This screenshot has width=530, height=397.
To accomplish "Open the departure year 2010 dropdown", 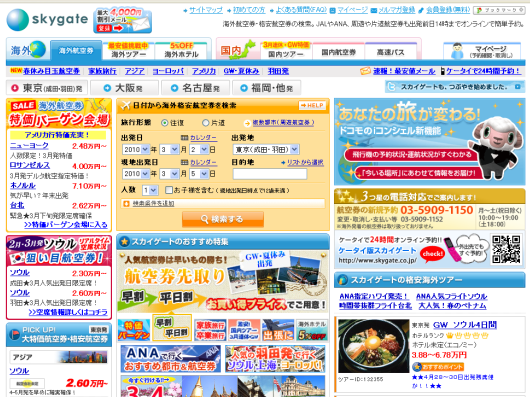I will click(136, 149).
